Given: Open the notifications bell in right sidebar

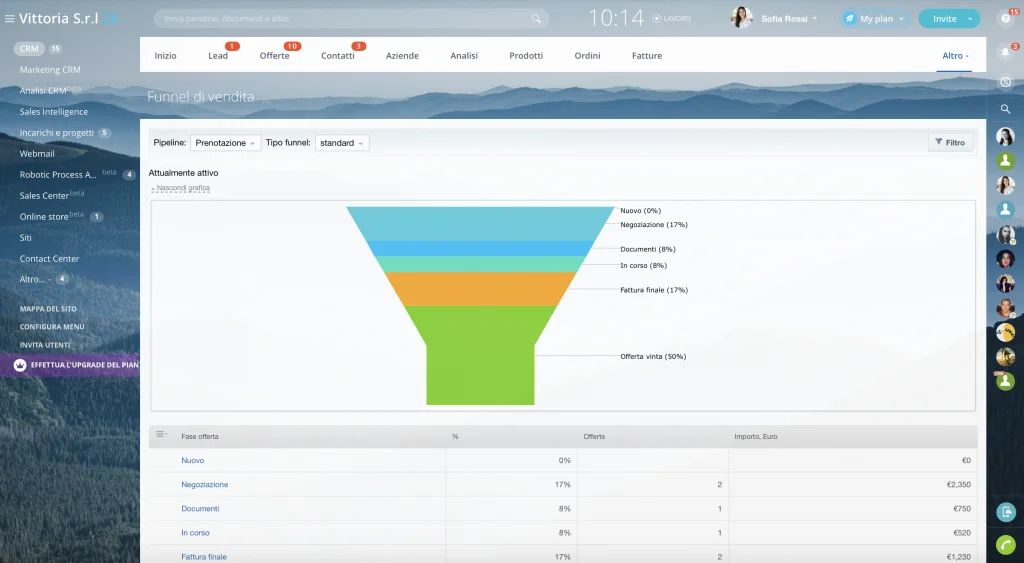Looking at the screenshot, I should coord(1006,52).
